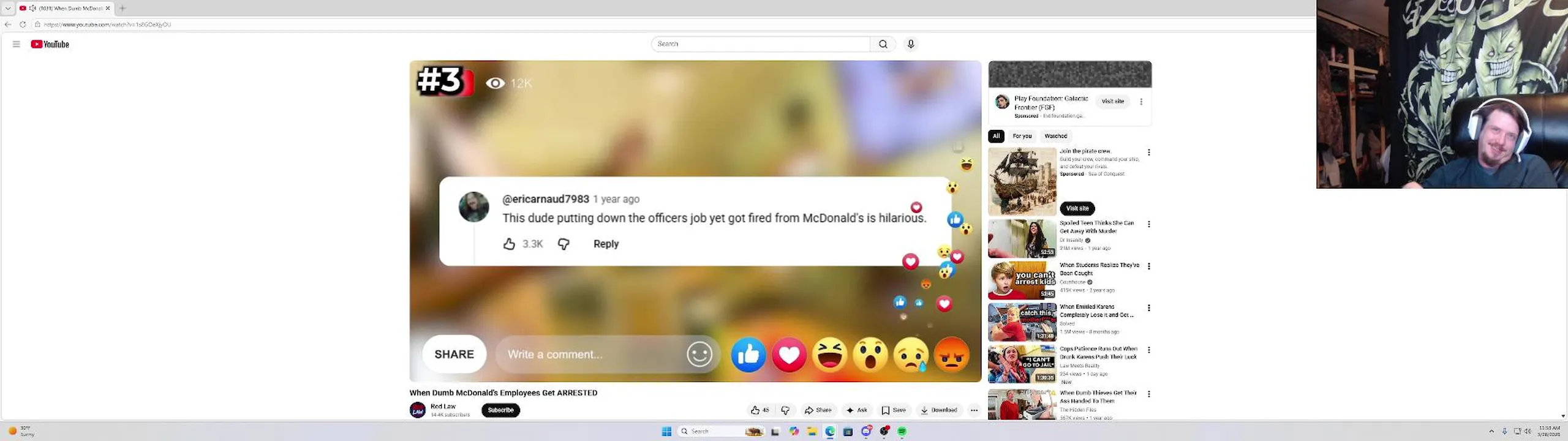Image resolution: width=1568 pixels, height=441 pixels.
Task: Click the eye view-count icon in the video
Action: (495, 83)
